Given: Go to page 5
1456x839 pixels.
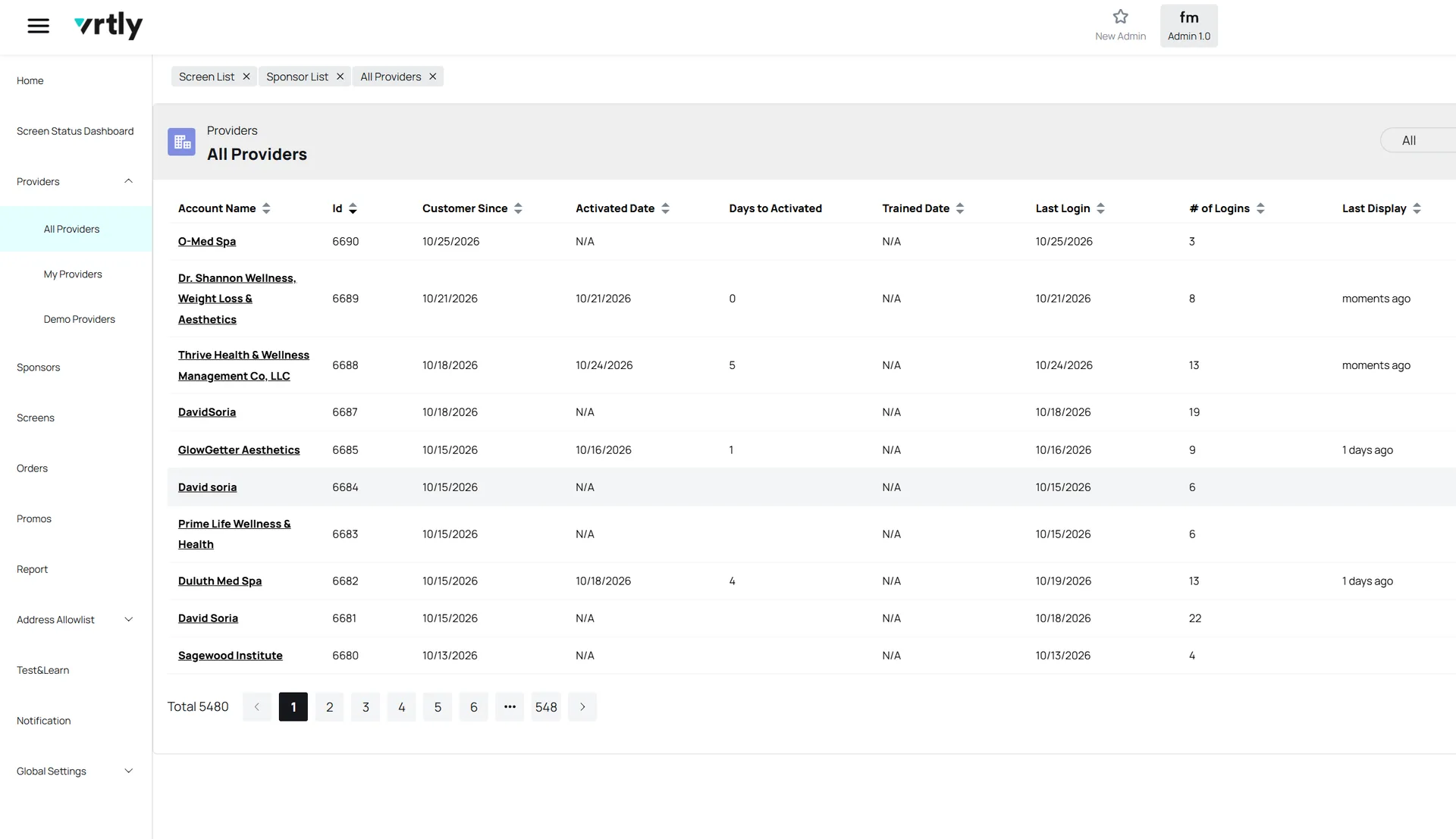Looking at the screenshot, I should point(438,707).
